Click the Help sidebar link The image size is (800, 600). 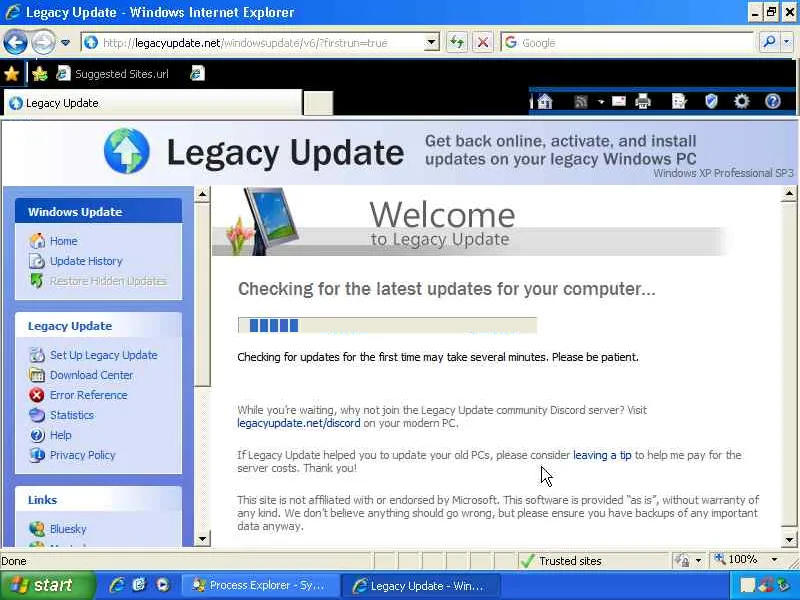click(x=61, y=435)
